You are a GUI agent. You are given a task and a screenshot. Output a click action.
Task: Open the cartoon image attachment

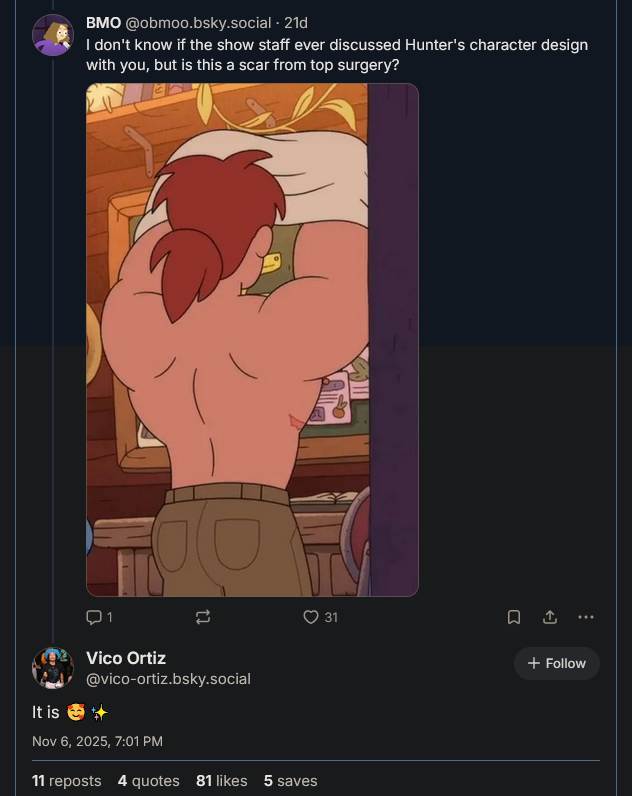(x=252, y=340)
